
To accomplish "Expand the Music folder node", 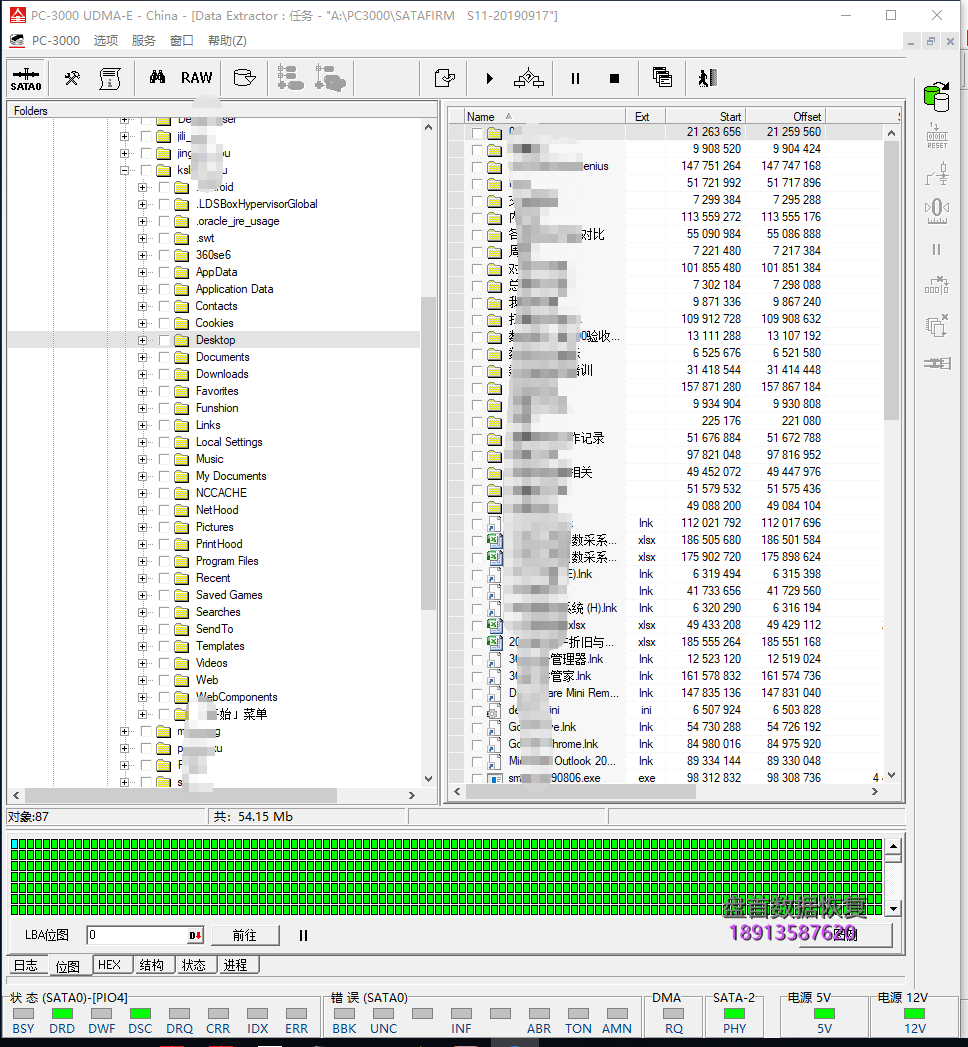I will (x=142, y=459).
